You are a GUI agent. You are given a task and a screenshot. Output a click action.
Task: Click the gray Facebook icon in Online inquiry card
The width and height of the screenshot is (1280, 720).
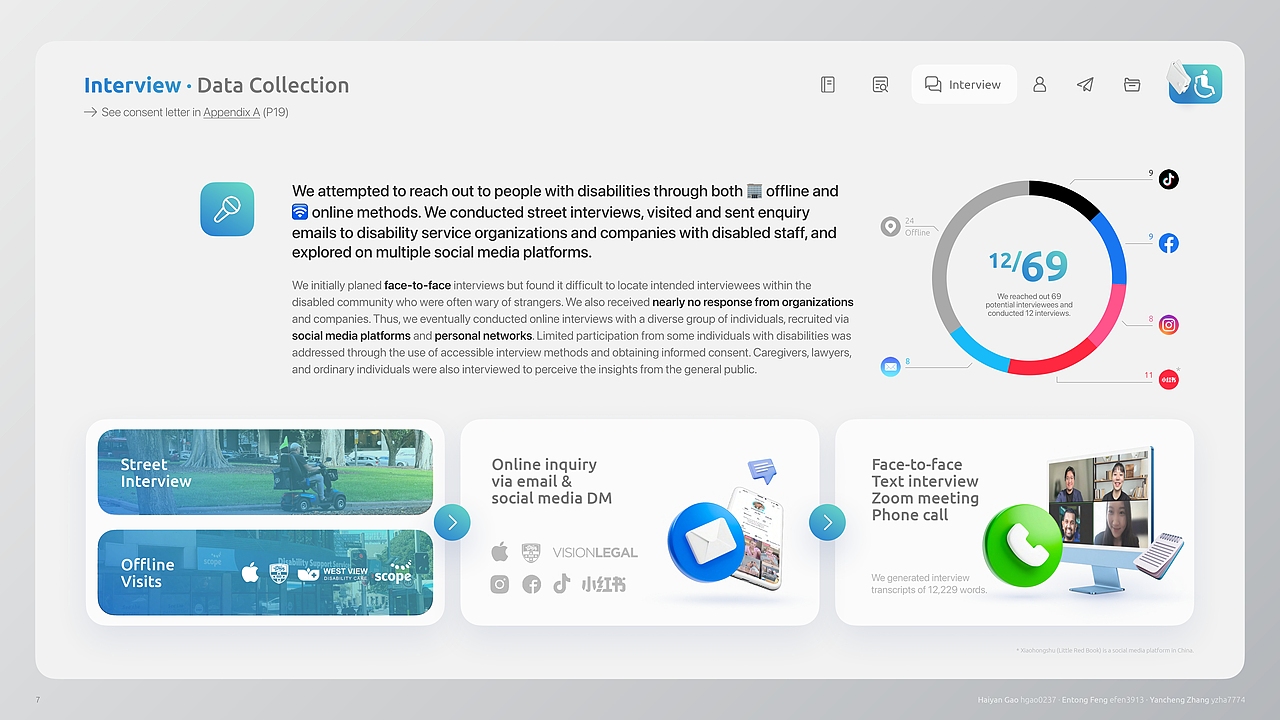click(531, 584)
